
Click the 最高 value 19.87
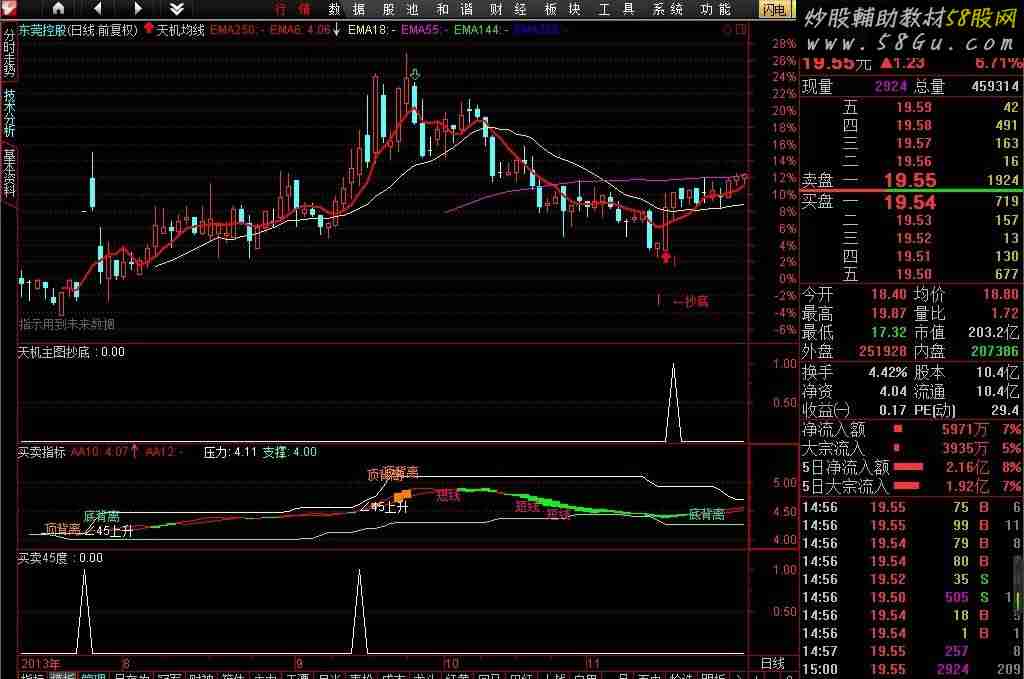(889, 313)
